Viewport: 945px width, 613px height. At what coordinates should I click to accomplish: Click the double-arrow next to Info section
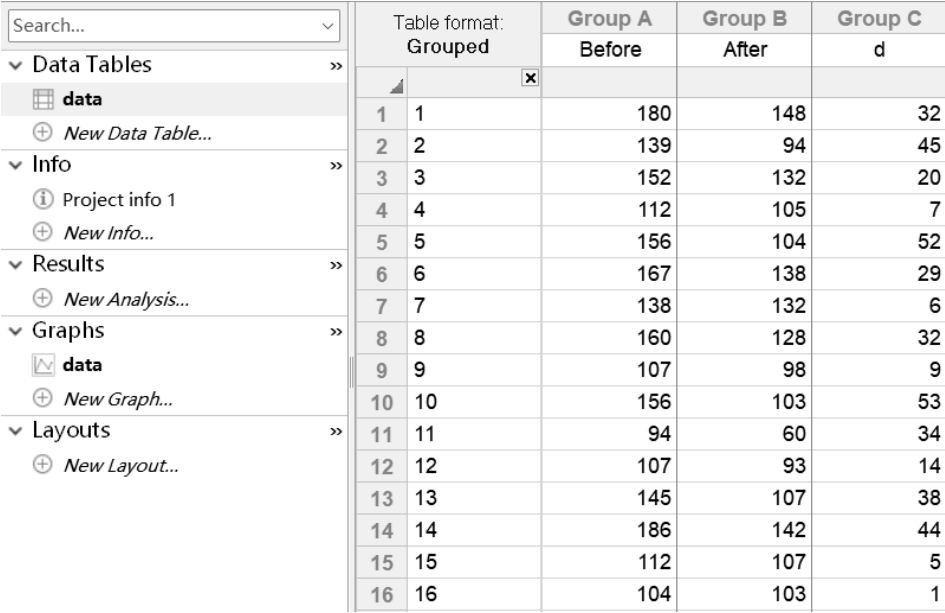pos(336,166)
